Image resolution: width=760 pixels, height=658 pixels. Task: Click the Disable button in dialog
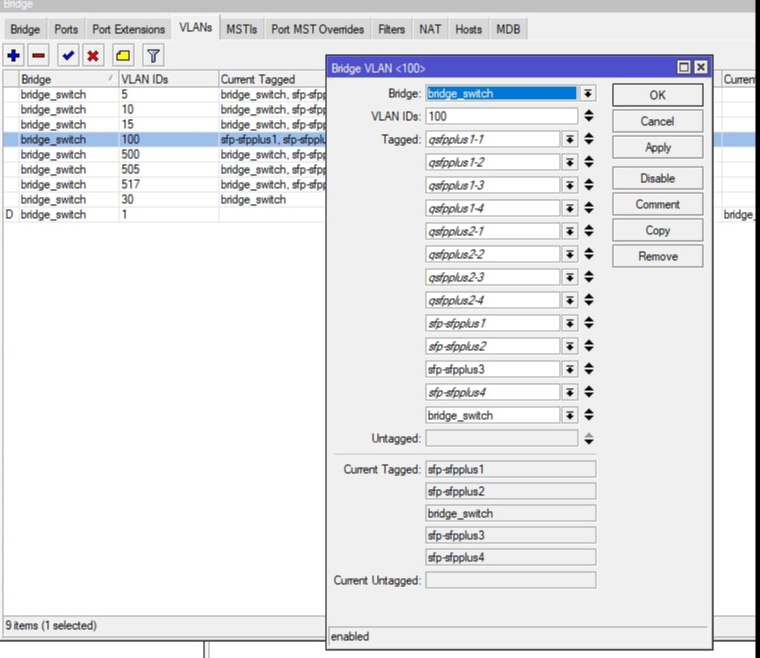(657, 178)
